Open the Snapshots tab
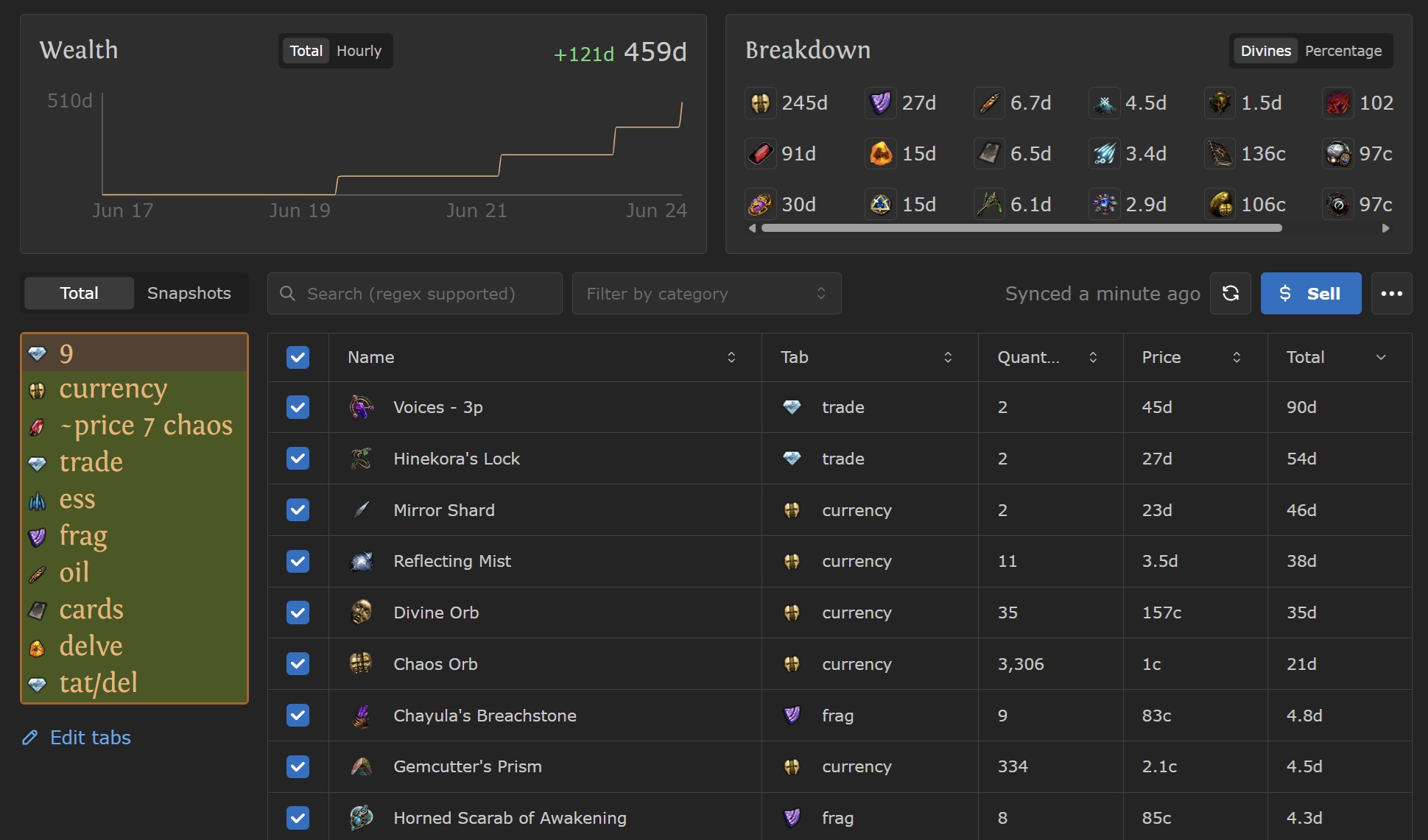 point(189,293)
